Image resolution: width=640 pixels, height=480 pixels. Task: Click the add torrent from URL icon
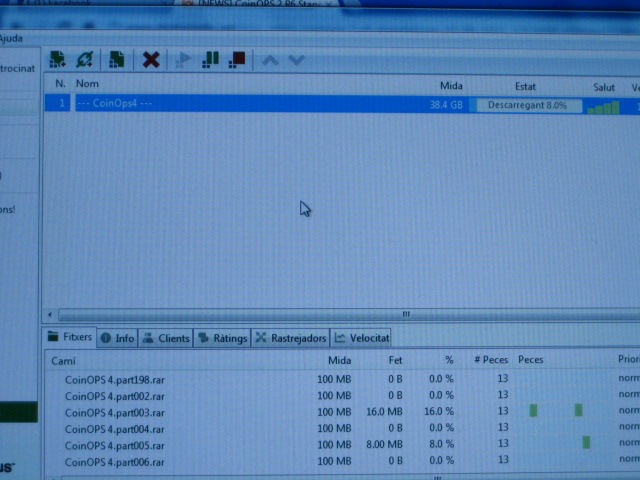pos(85,60)
